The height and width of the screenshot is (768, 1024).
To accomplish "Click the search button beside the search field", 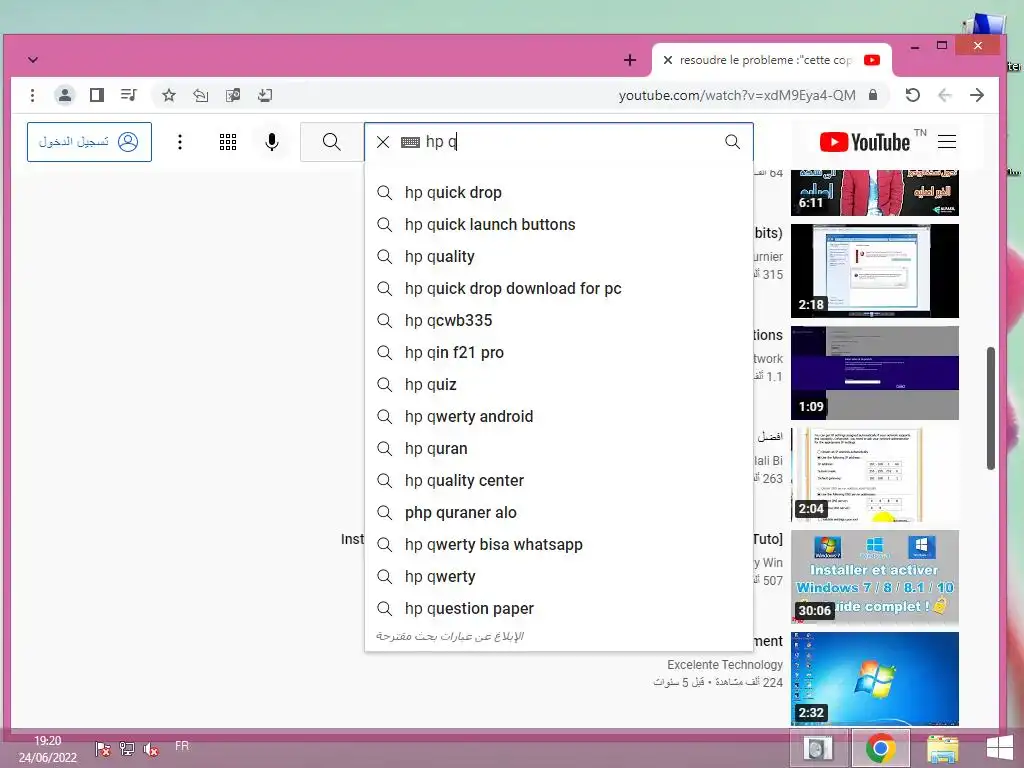I will (332, 142).
